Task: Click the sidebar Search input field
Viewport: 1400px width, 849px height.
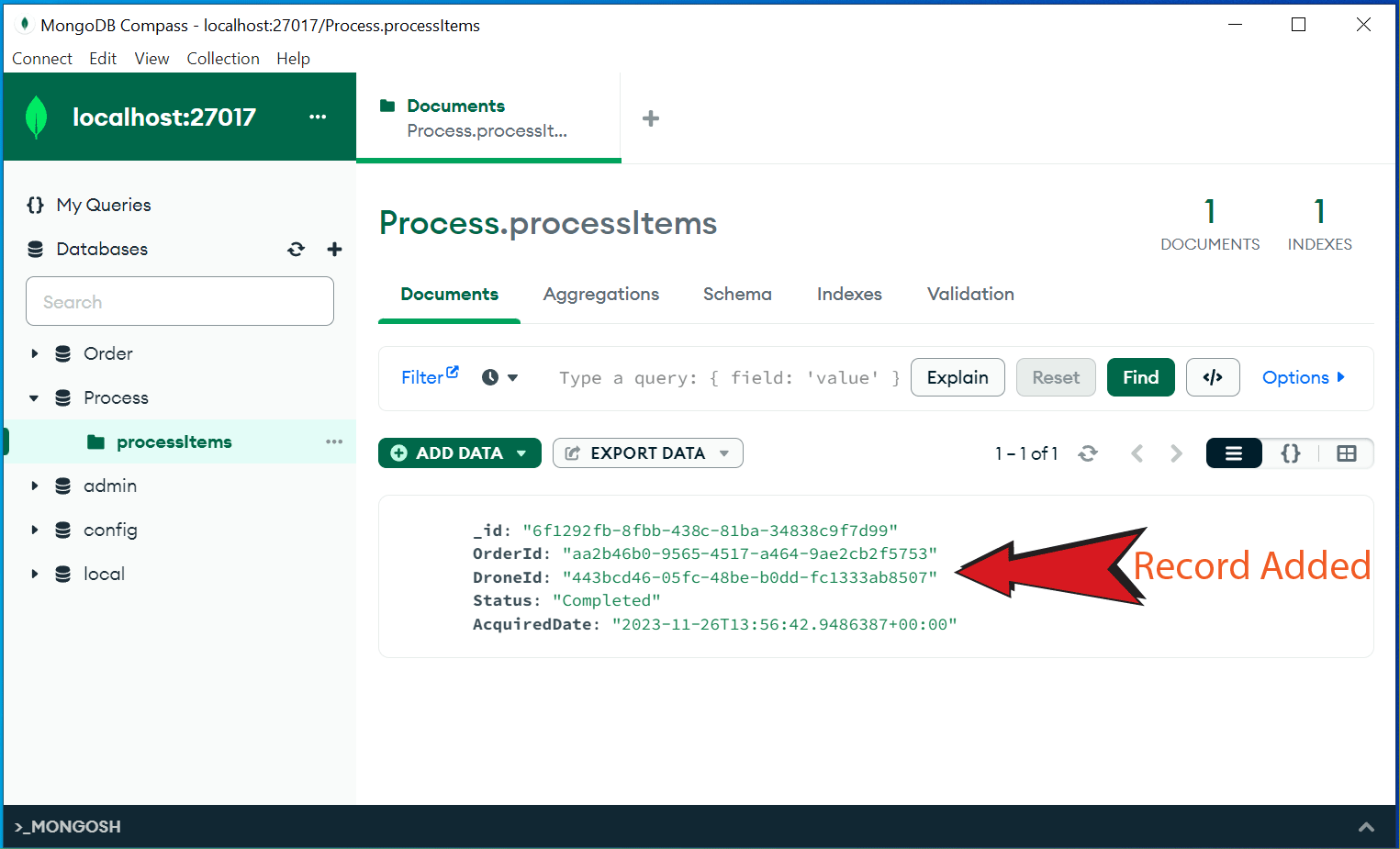Action: 180,301
